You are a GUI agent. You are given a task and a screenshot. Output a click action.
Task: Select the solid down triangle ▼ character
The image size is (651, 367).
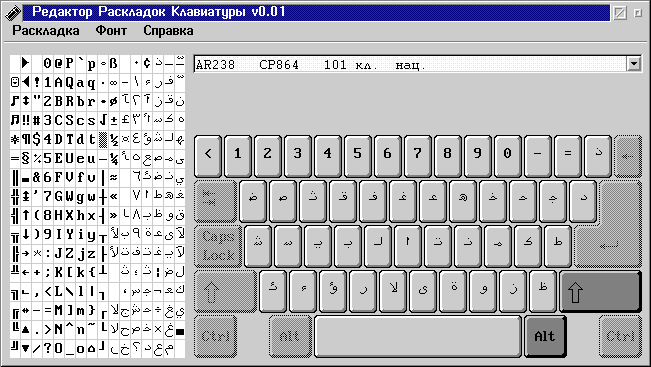point(26,348)
